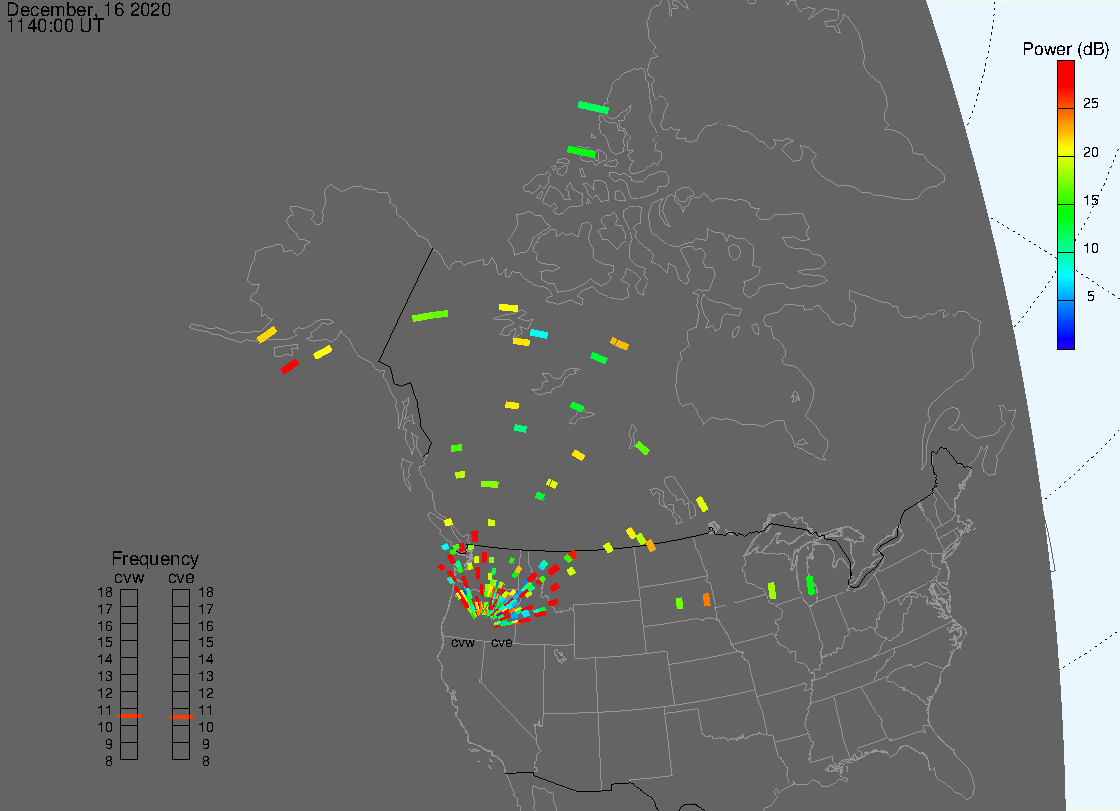Click 11 right of cve frequency bar
Image resolution: width=1120 pixels, height=811 pixels.
pos(206,710)
